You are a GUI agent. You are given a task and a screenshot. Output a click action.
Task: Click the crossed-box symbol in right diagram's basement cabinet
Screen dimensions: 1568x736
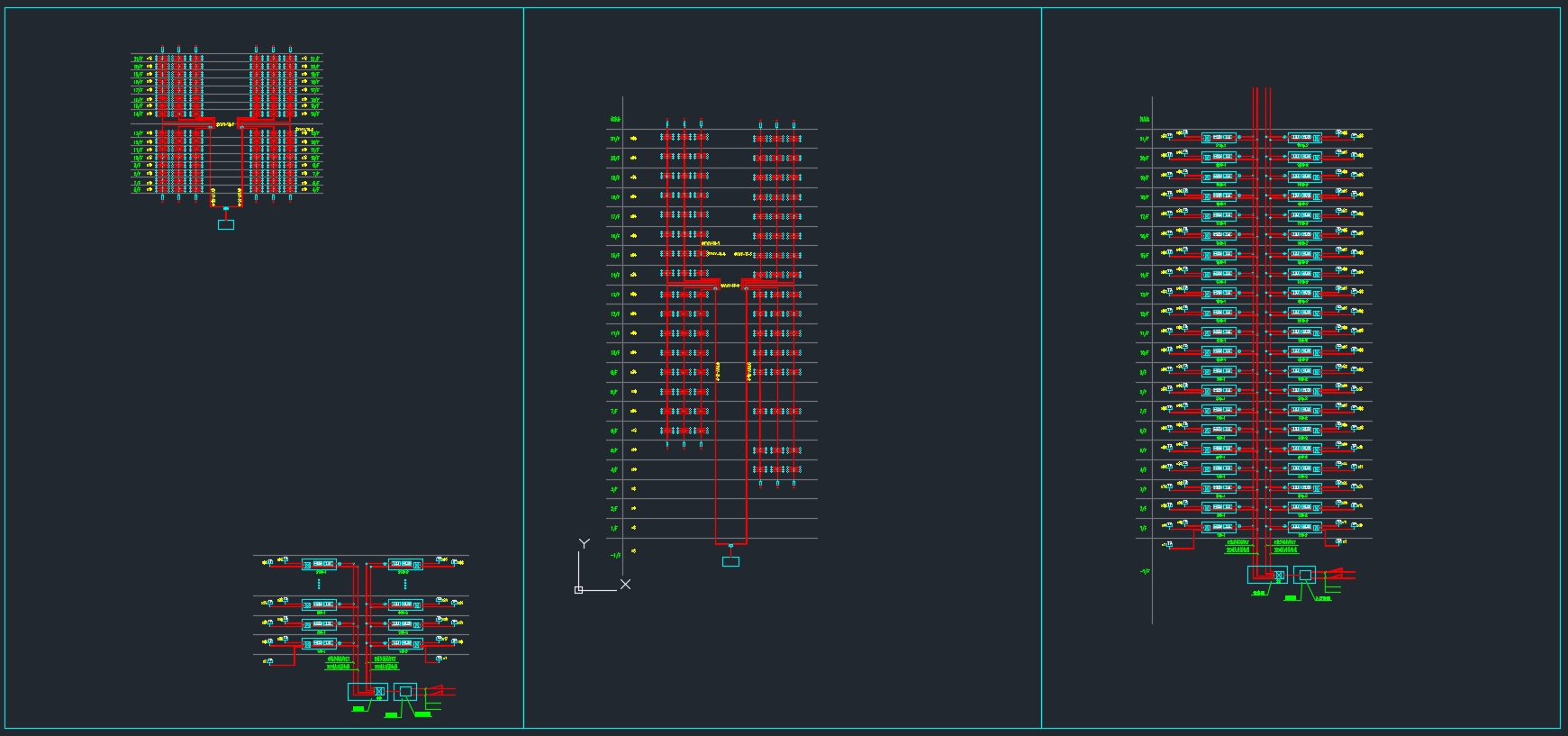point(1279,575)
